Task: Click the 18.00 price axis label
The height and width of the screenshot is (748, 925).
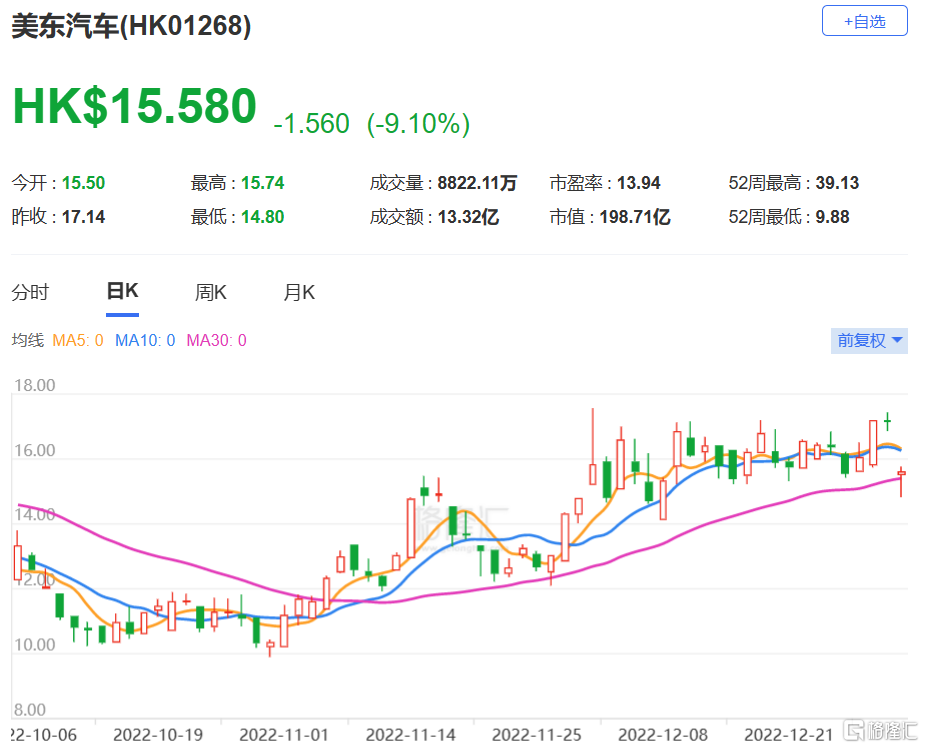Action: pos(35,385)
